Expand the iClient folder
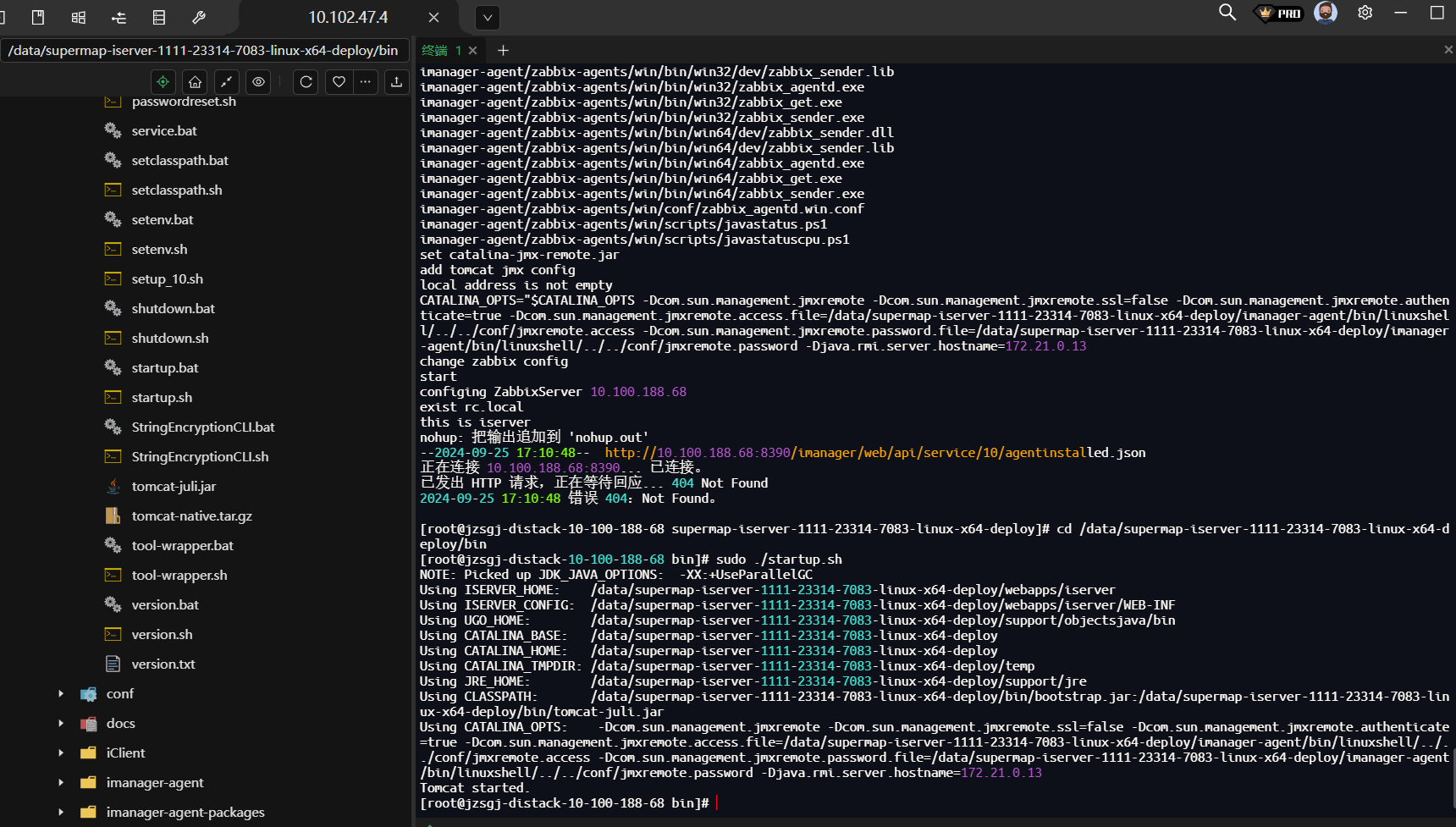Viewport: 1456px width, 827px height. point(61,753)
